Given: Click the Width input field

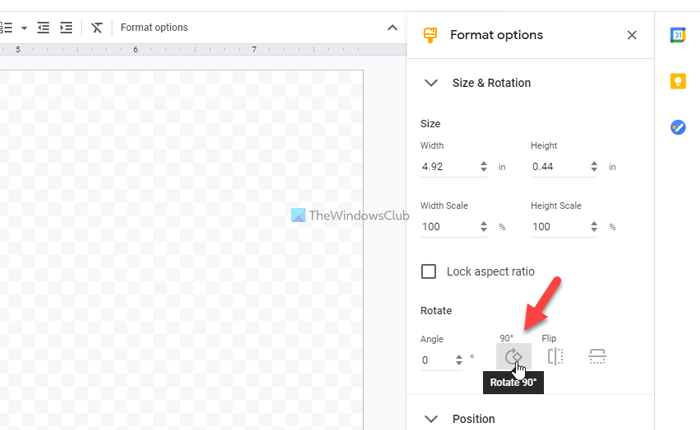Looking at the screenshot, I should (448, 167).
